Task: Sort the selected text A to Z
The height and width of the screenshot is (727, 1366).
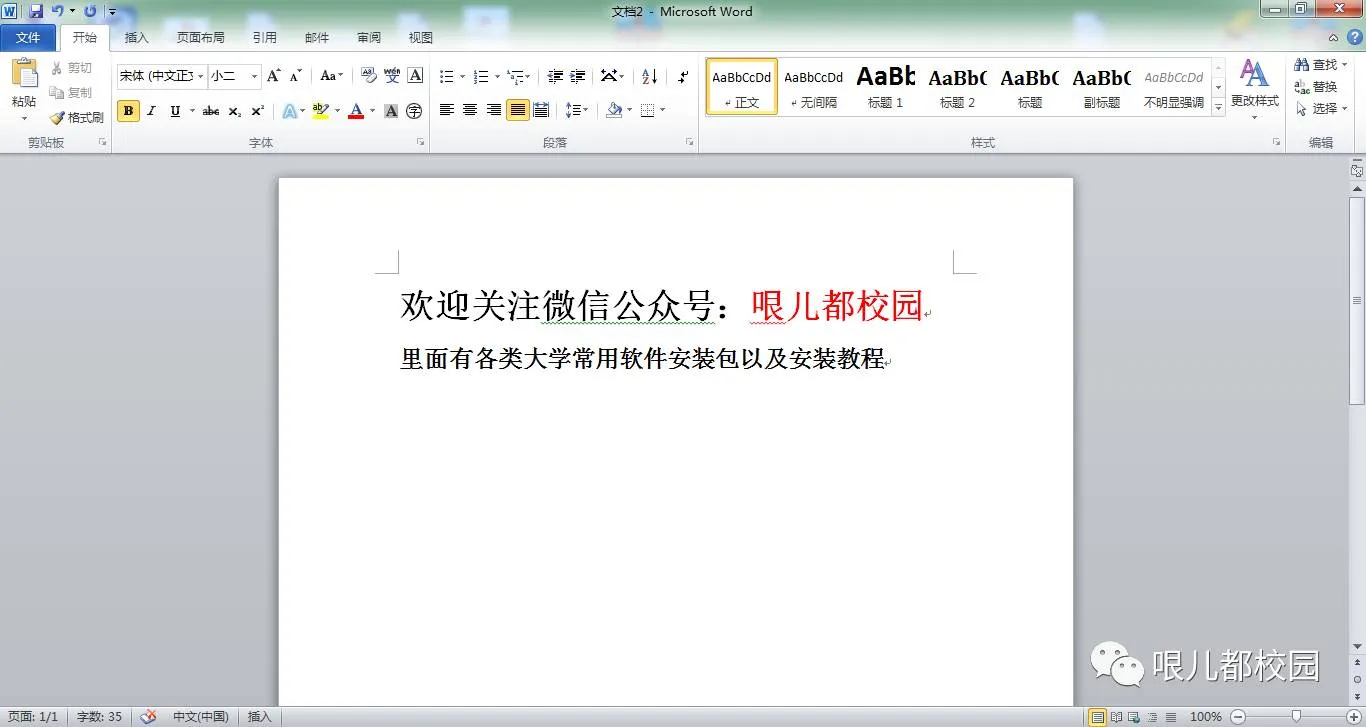Action: (649, 76)
